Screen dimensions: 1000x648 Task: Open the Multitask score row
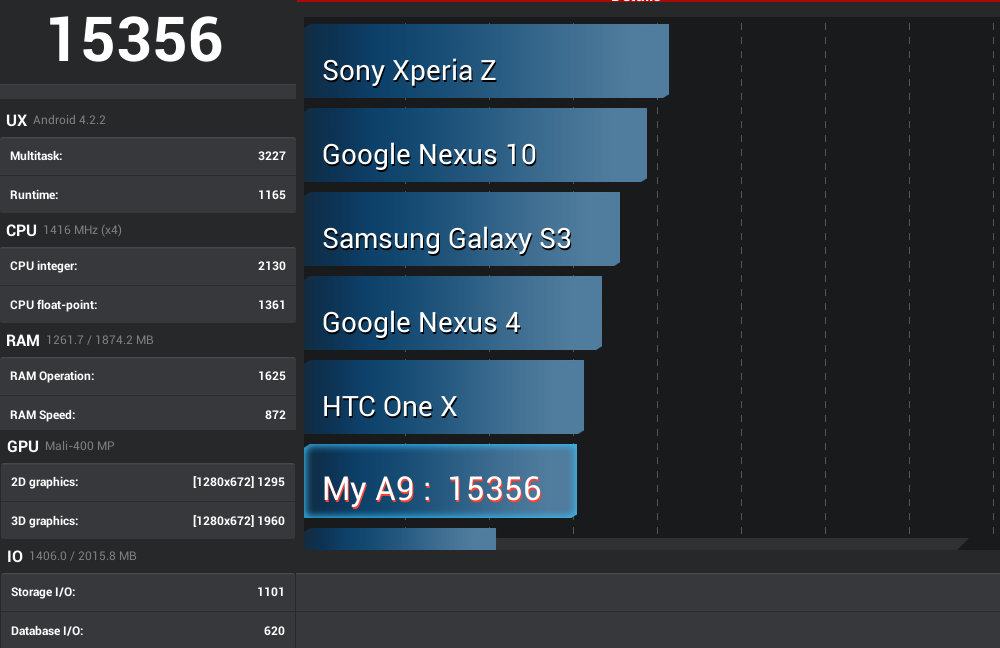(x=148, y=156)
